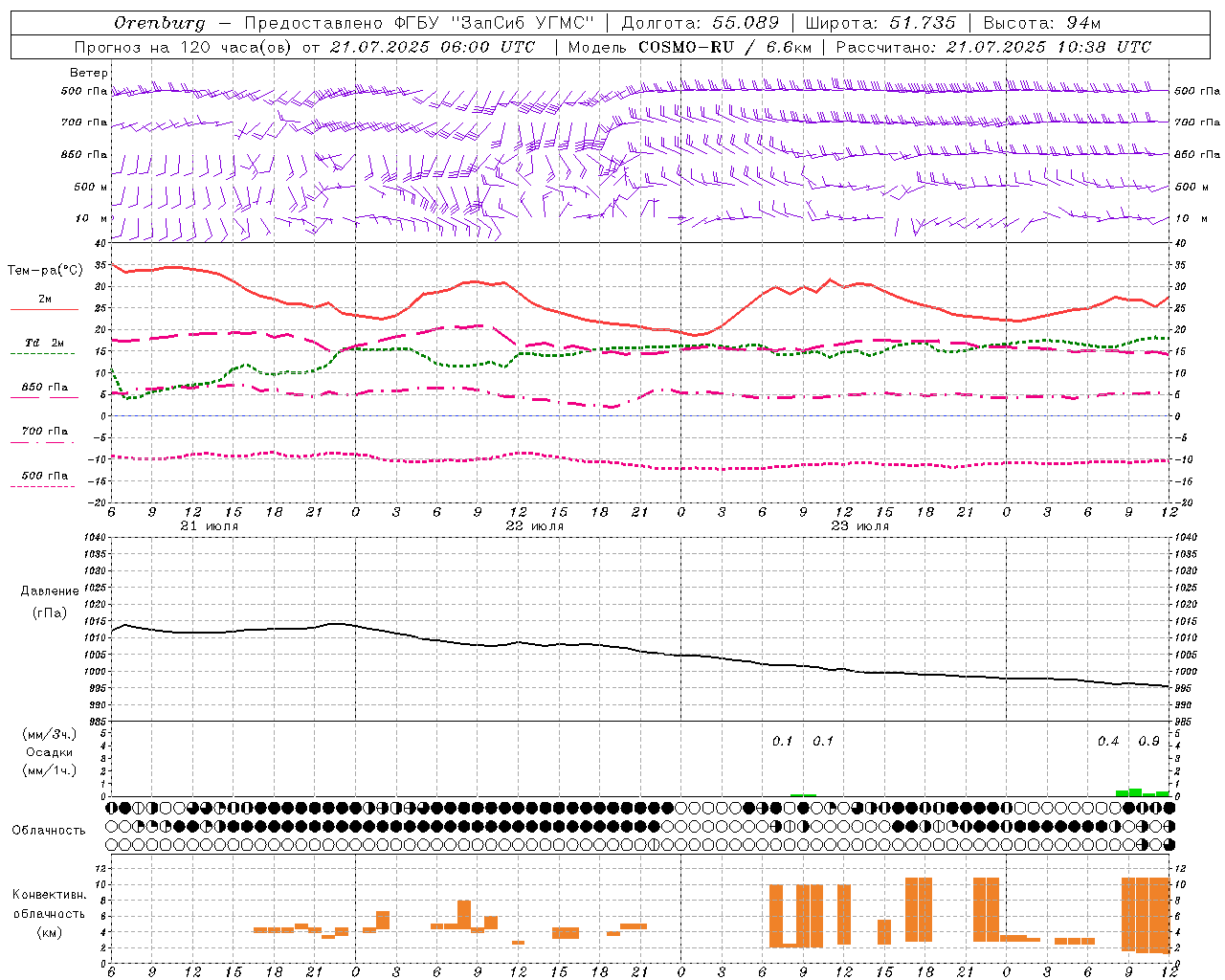Click the 'Td 2м' dew point legend label

coord(45,343)
